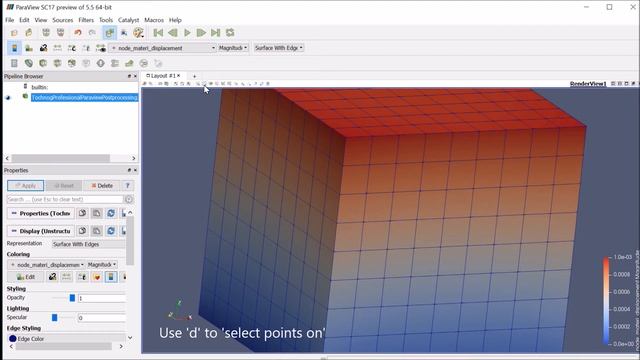Click the Connect to server icon

click(46, 33)
